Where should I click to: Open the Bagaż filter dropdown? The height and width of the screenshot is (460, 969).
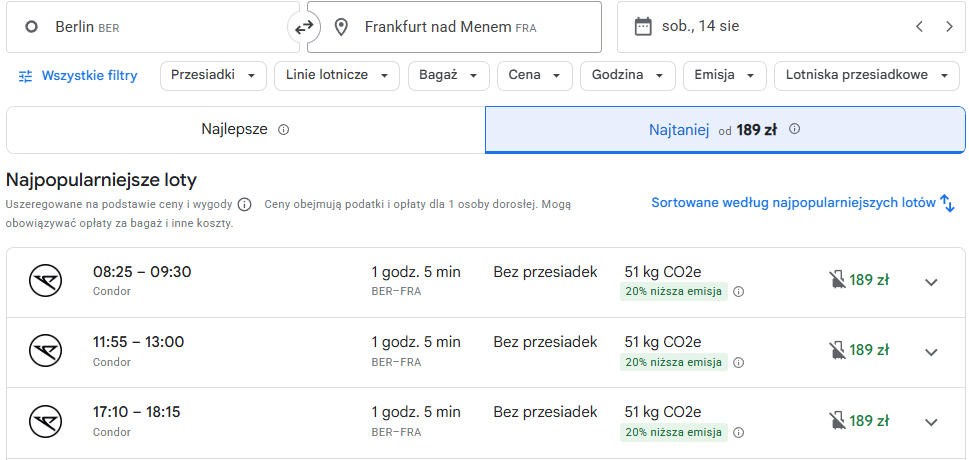click(449, 75)
